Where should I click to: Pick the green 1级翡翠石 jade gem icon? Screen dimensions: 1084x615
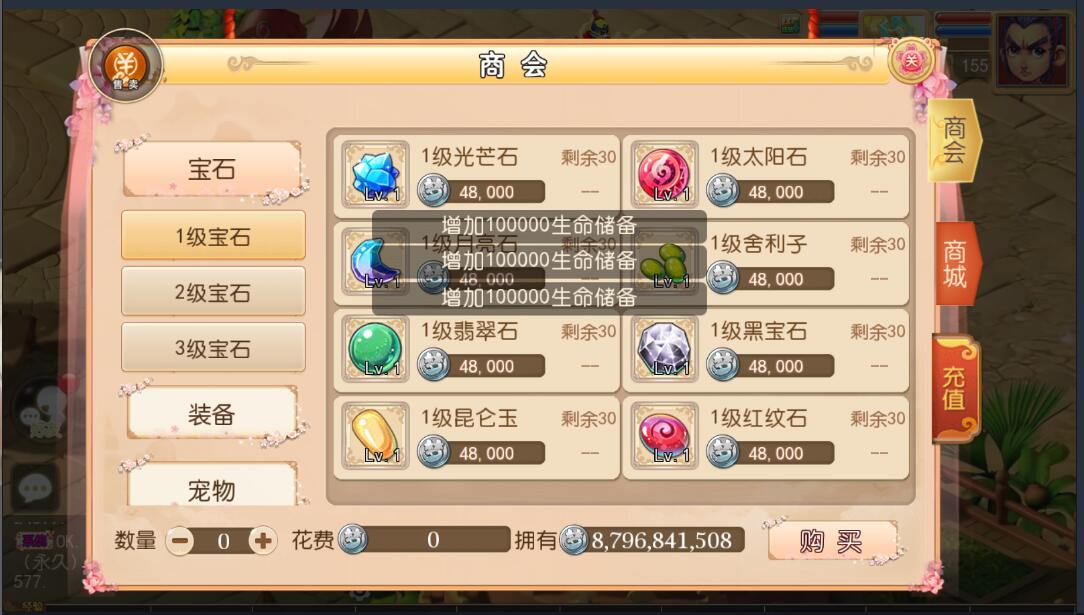point(375,348)
